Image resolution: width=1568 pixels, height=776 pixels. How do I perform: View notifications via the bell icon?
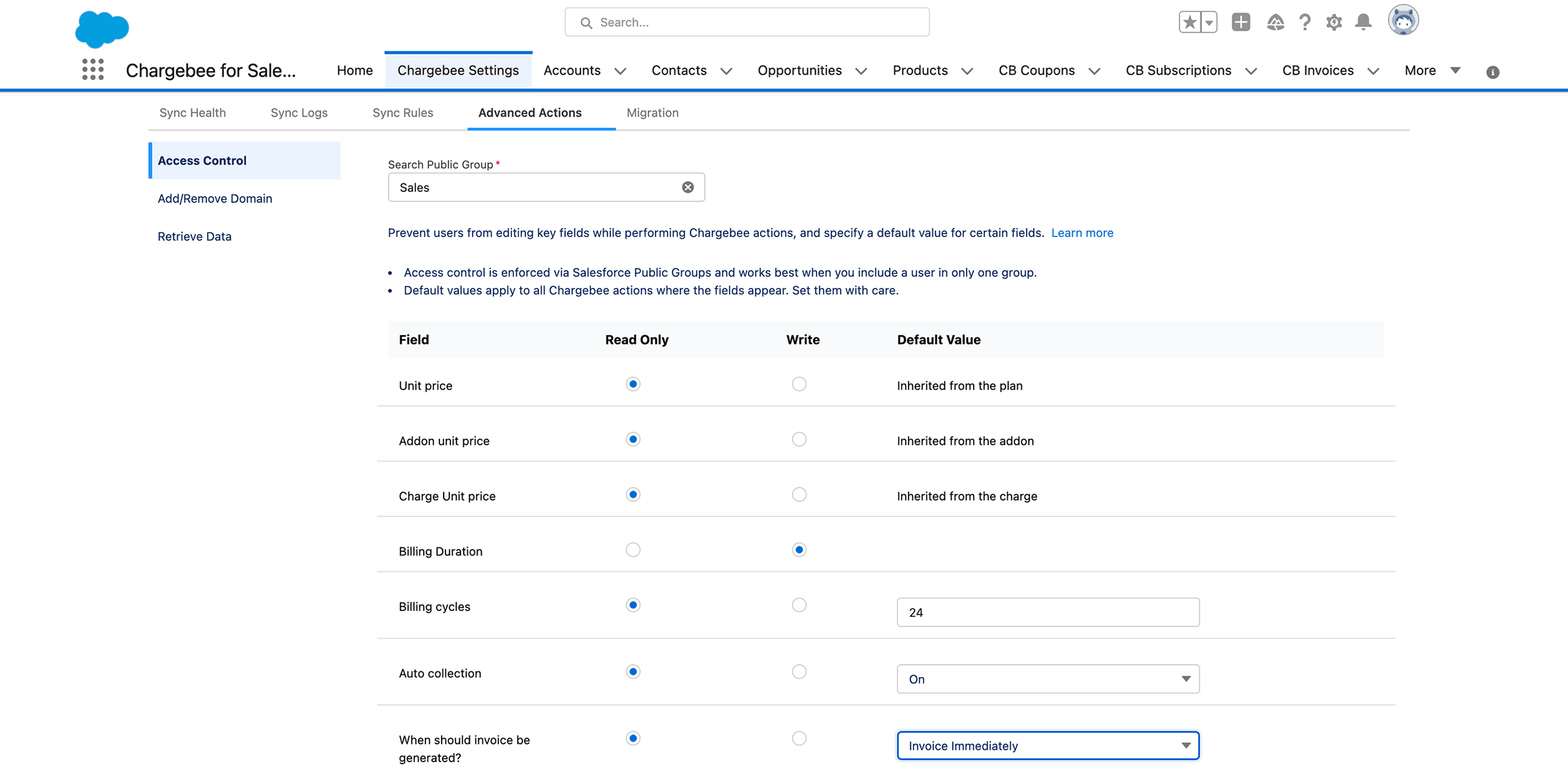click(1363, 22)
